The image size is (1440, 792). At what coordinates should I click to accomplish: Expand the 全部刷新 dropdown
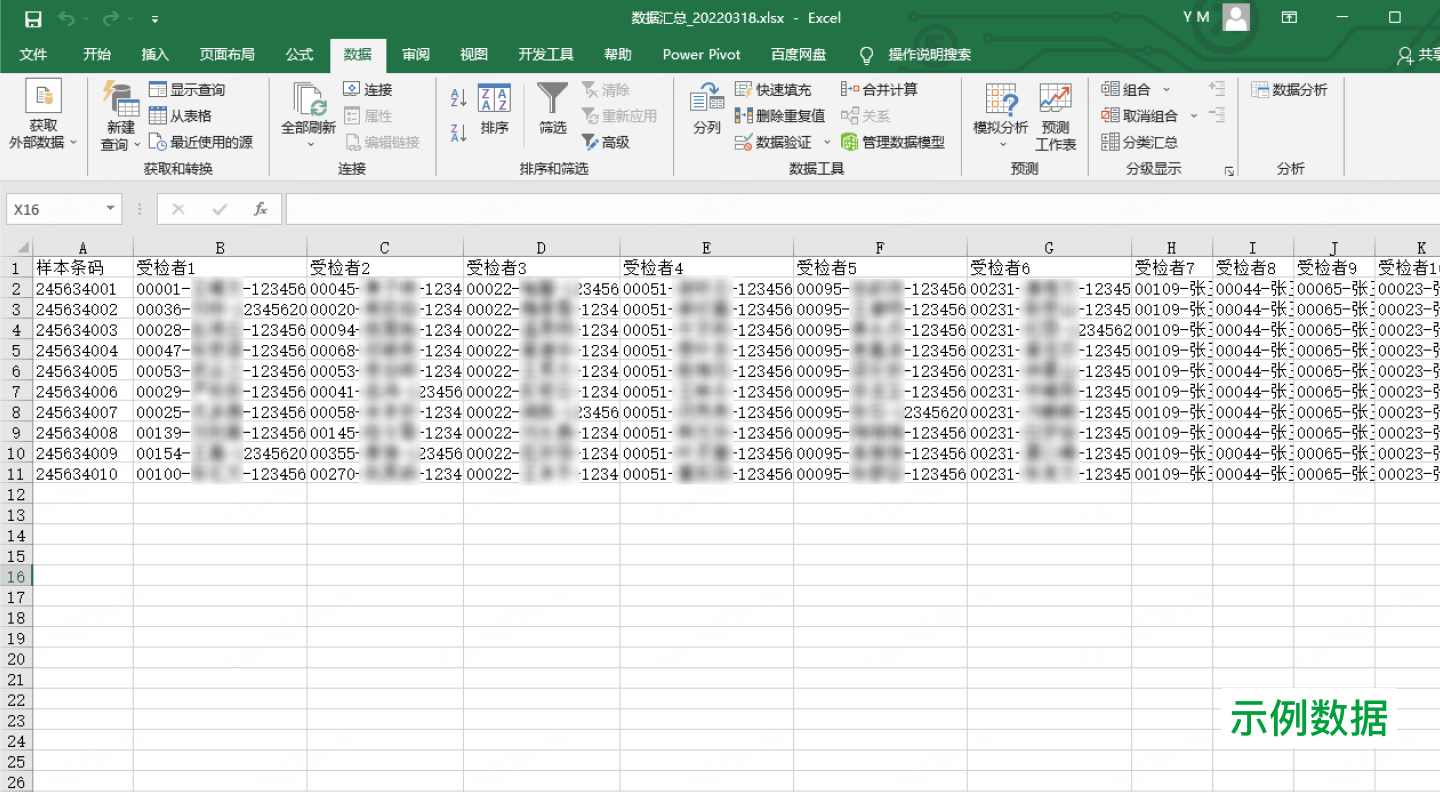pyautogui.click(x=309, y=145)
